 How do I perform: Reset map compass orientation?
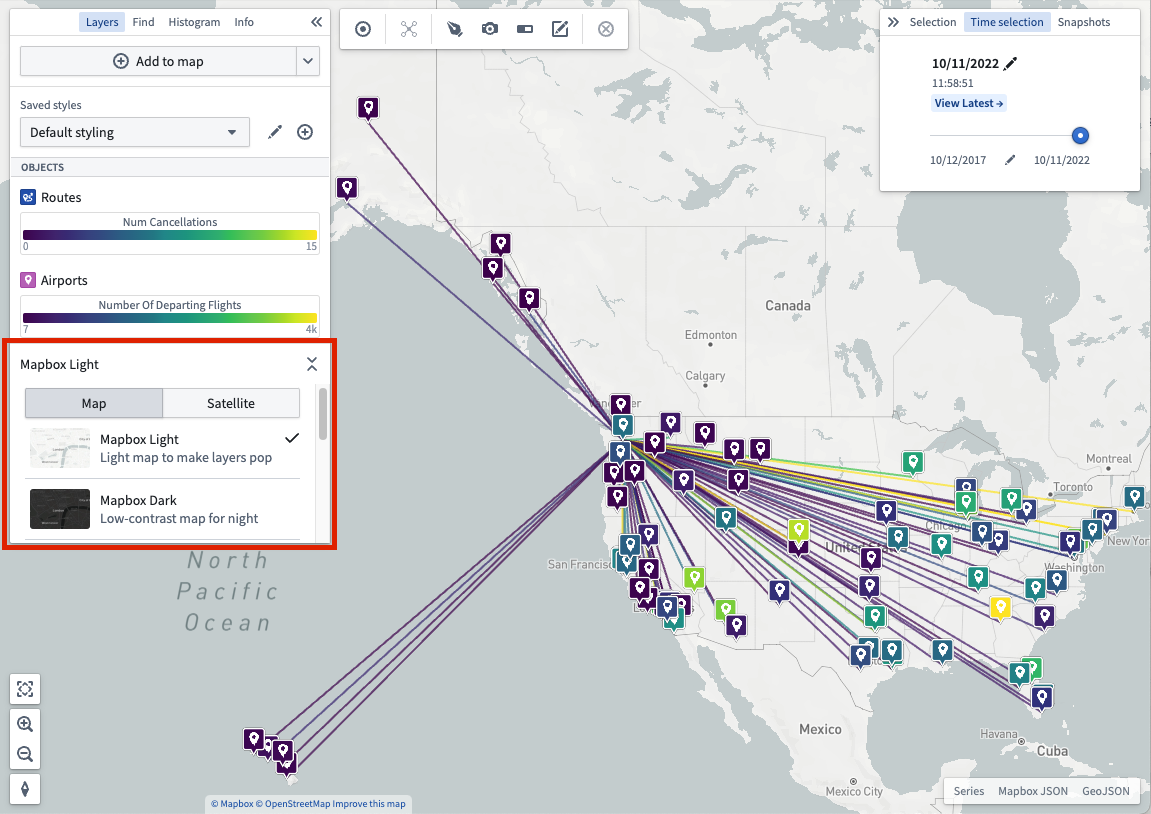pyautogui.click(x=25, y=789)
